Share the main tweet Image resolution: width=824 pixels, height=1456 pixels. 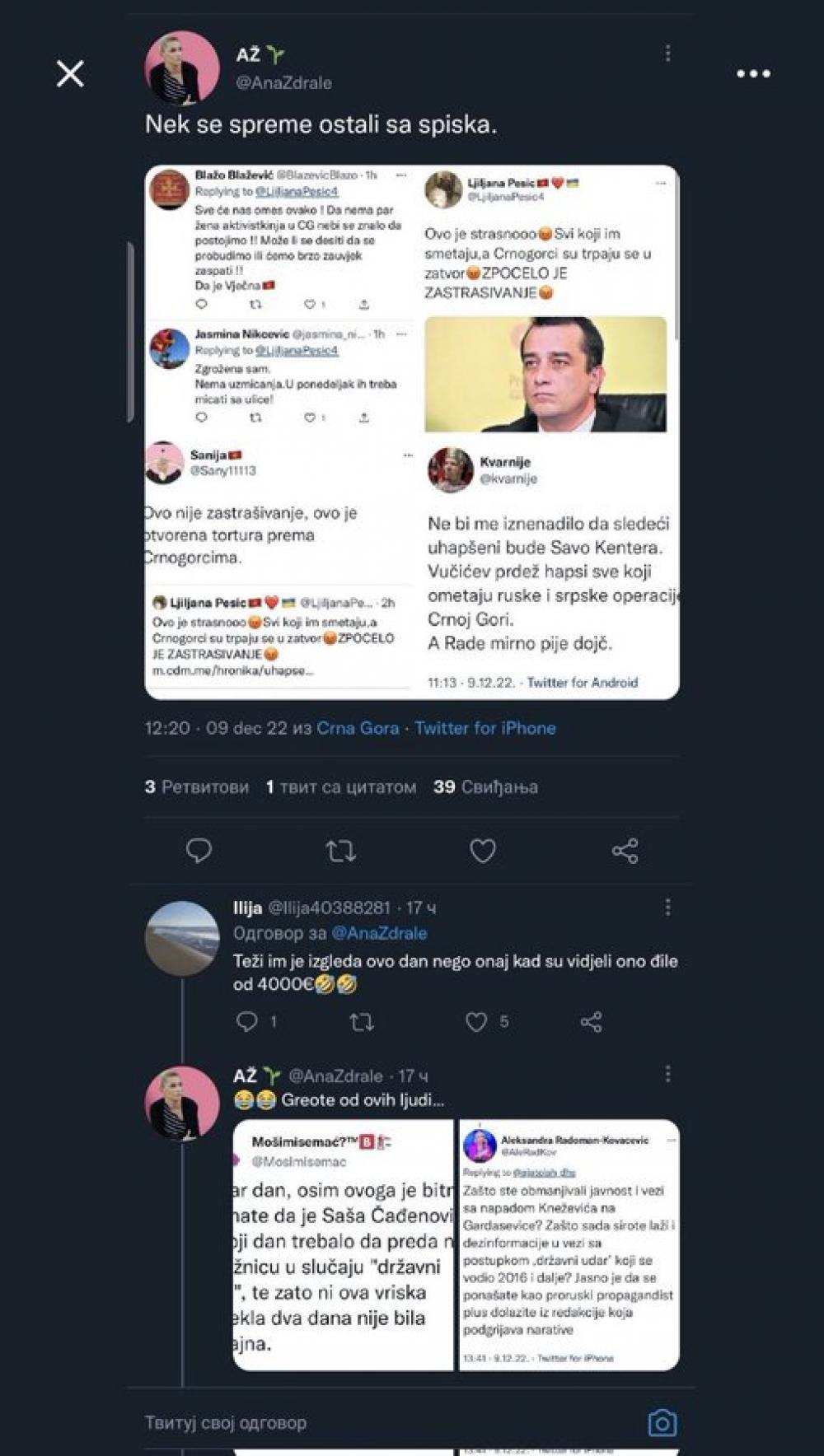(x=625, y=851)
